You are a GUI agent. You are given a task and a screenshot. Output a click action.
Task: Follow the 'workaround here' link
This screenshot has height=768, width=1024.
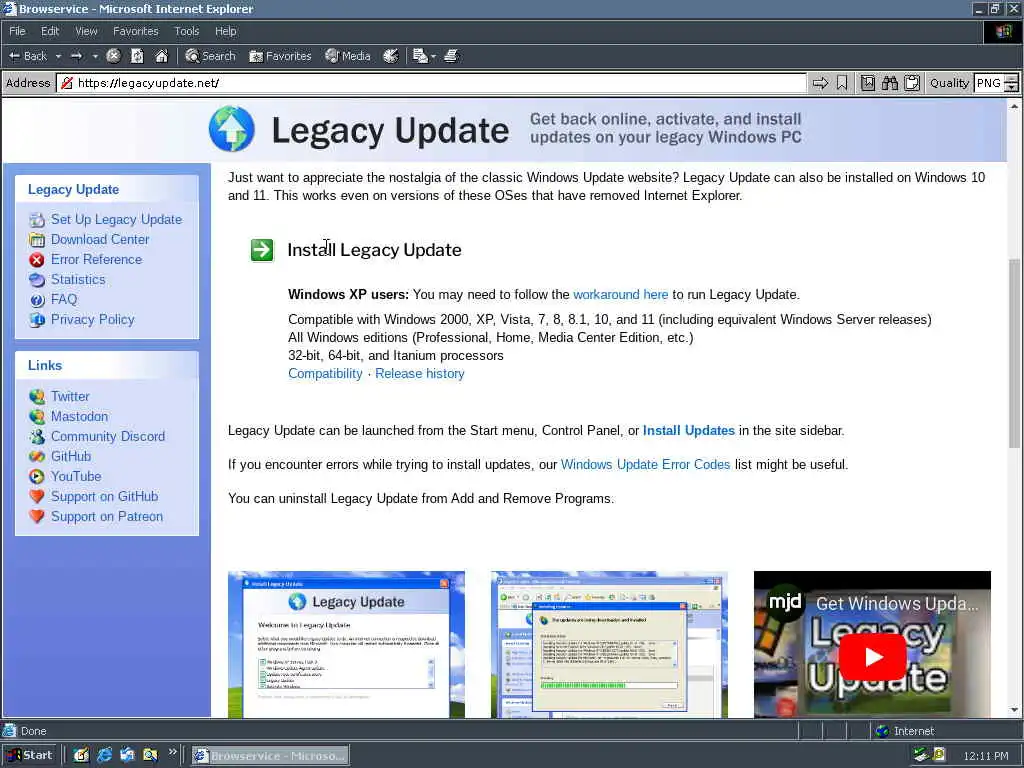pyautogui.click(x=620, y=295)
